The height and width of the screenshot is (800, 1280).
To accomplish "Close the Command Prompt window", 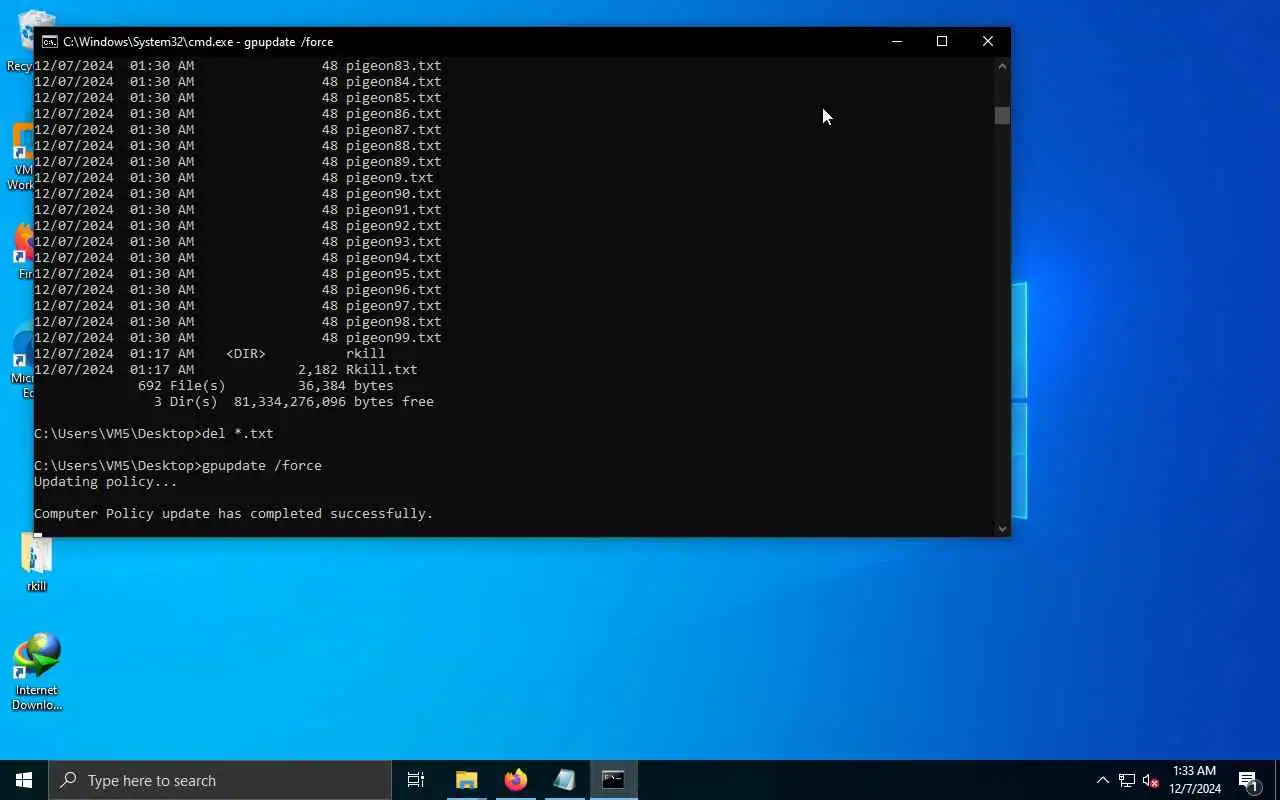I will tap(988, 41).
